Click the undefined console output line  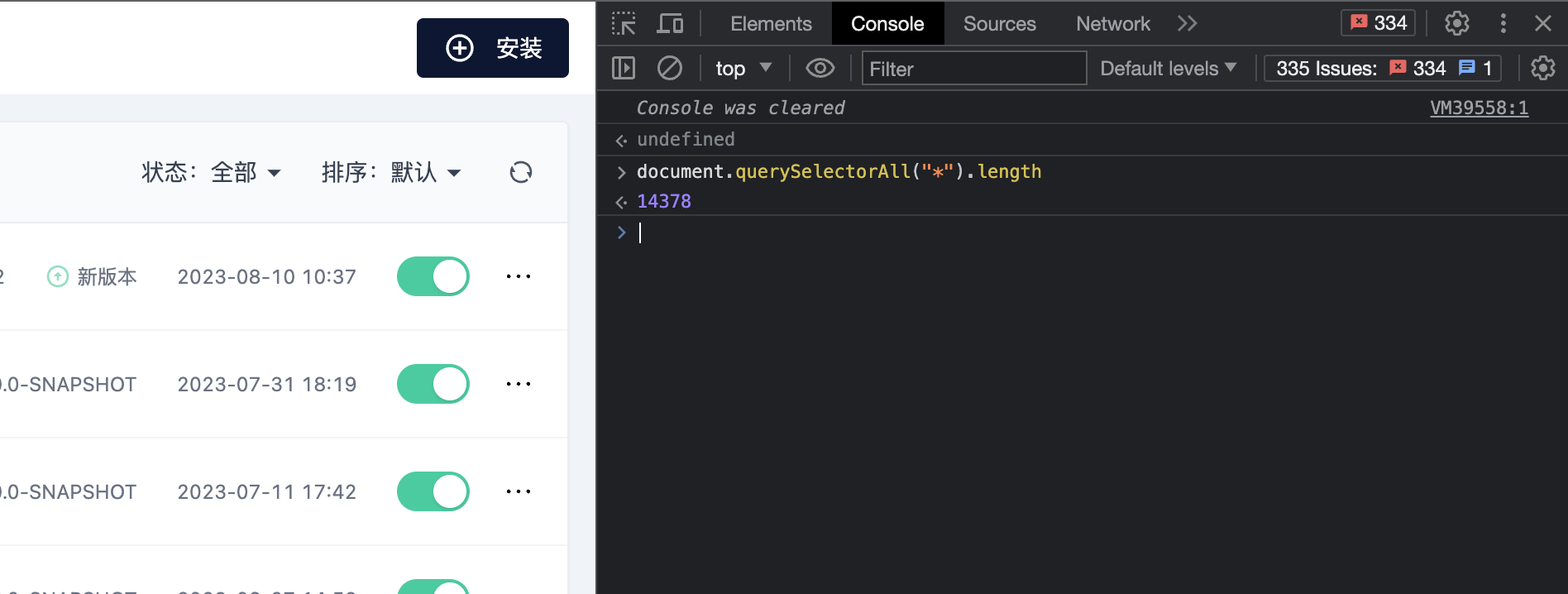click(x=686, y=139)
